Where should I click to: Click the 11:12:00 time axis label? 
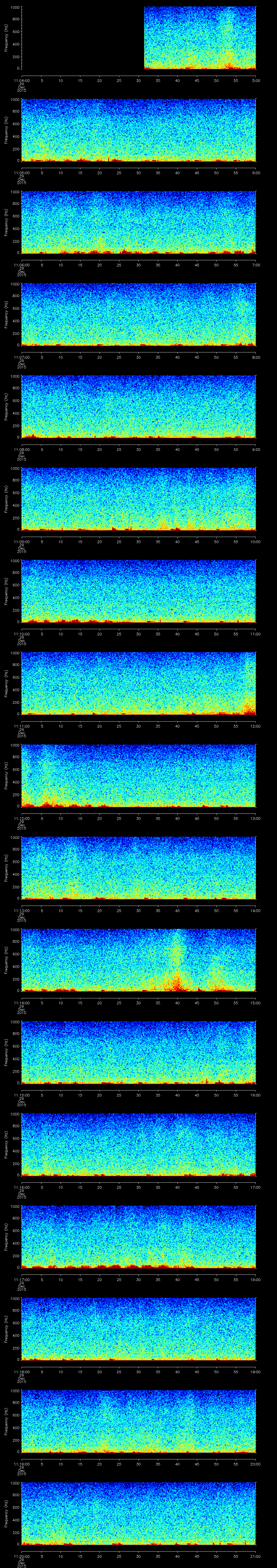(x=21, y=818)
